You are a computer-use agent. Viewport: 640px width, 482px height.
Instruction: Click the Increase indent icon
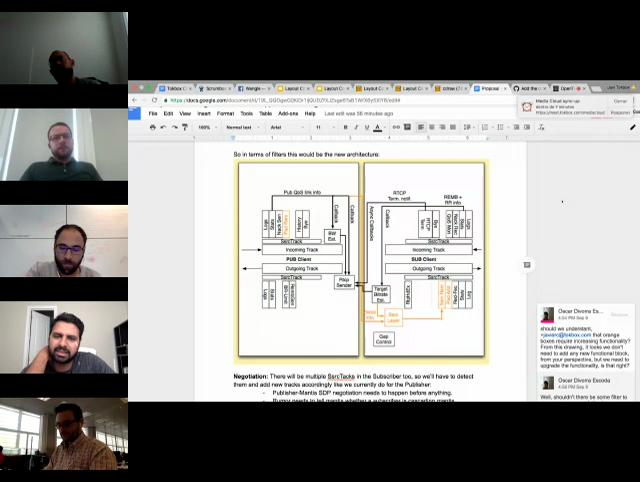[x=527, y=127]
